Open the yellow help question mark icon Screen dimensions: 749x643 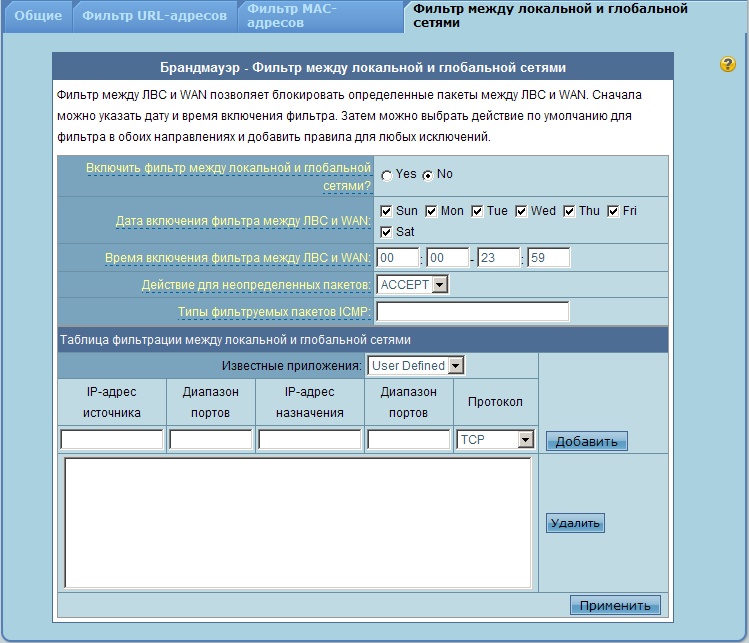[x=728, y=64]
